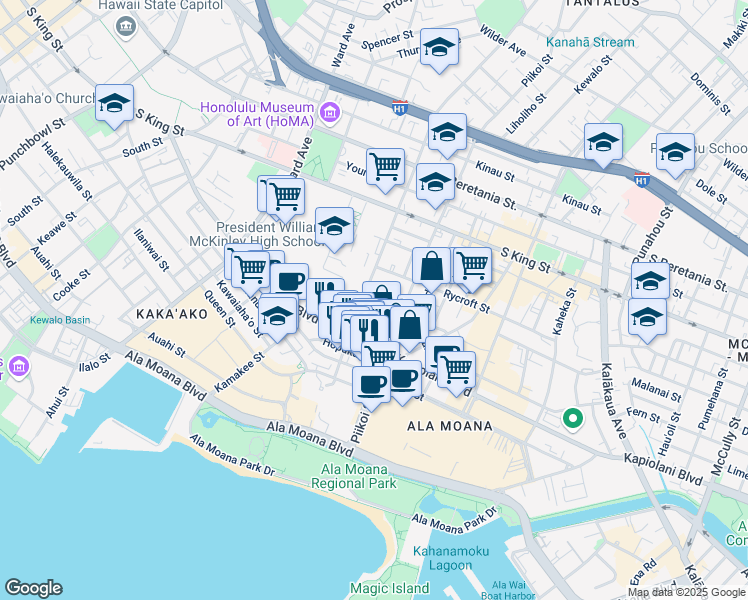748x600 pixels.
Task: Open school marker touching the H1 near Kinau St
Action: 603,146
